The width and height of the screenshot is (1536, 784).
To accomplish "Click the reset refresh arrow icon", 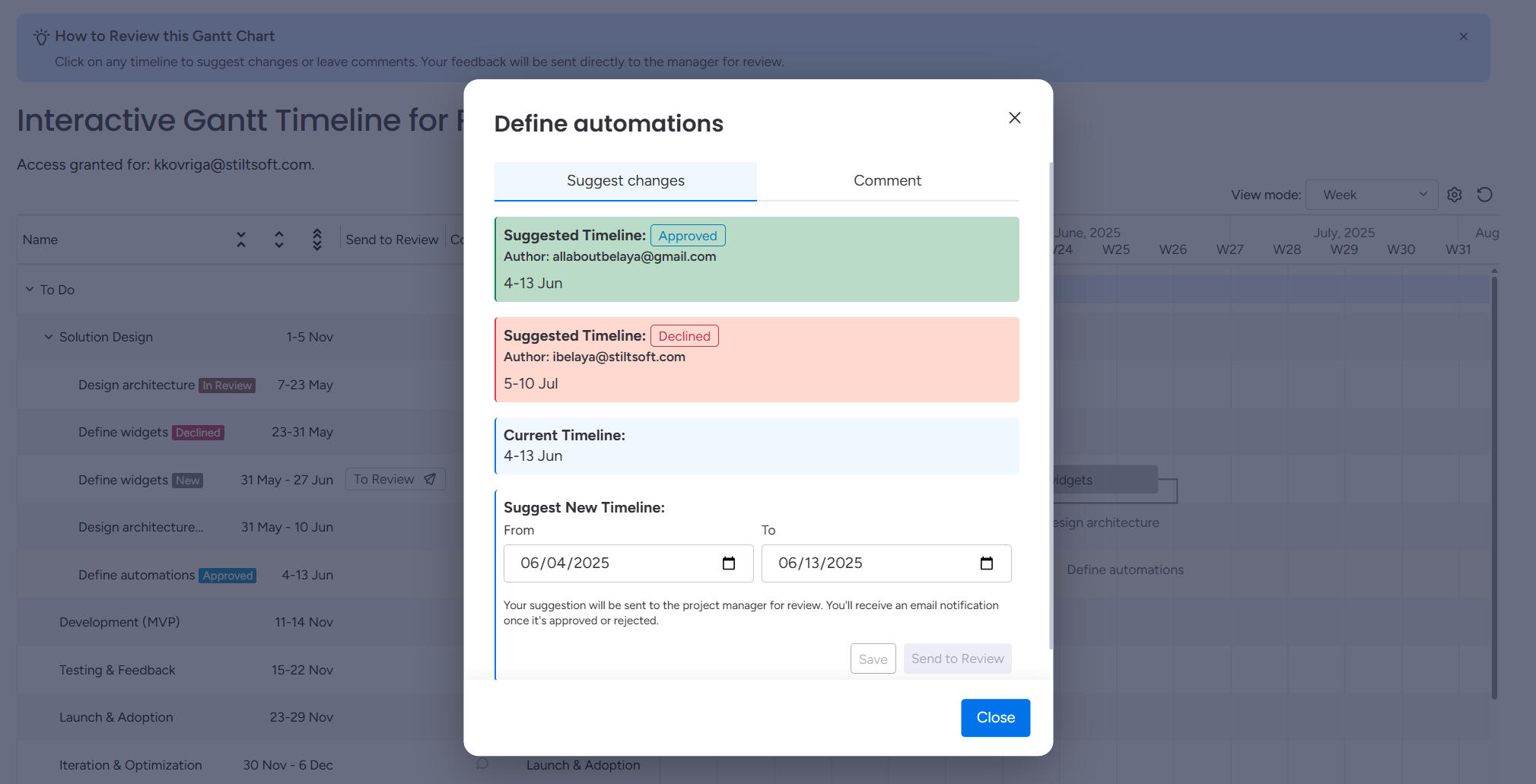I will [x=1484, y=195].
